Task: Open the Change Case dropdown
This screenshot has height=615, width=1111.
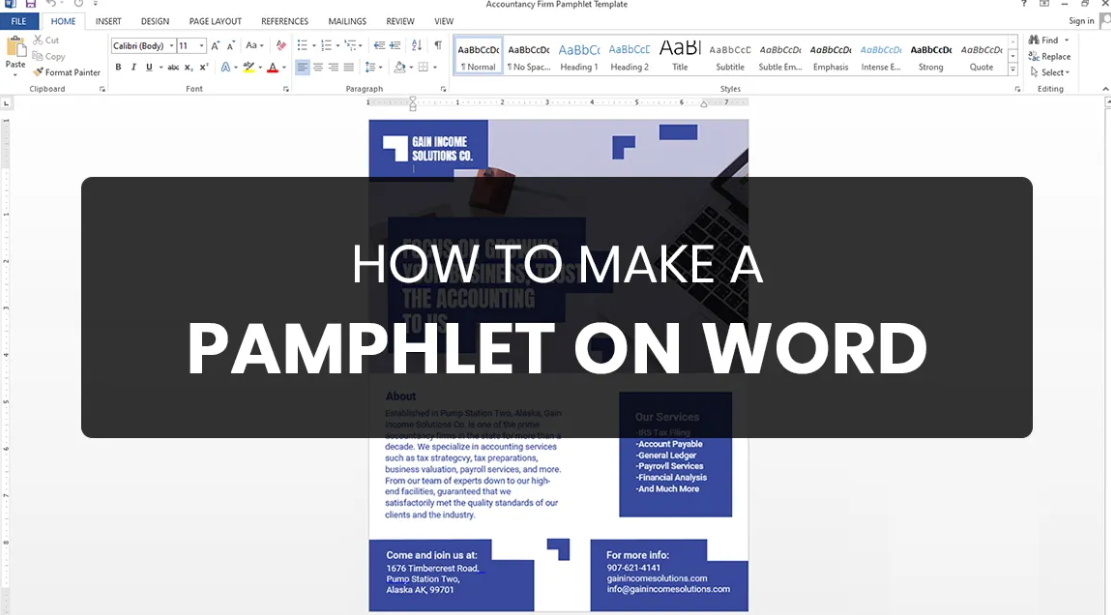Action: pos(254,46)
